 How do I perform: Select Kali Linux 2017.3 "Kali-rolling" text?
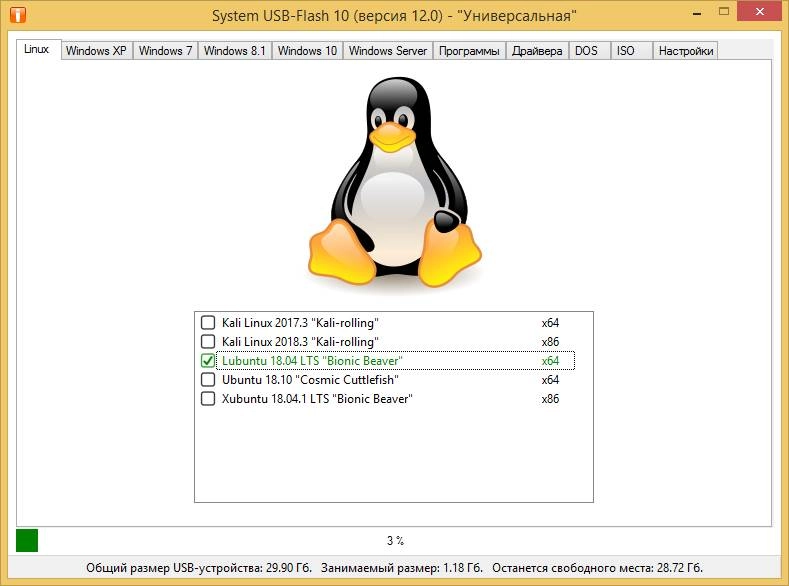click(300, 323)
